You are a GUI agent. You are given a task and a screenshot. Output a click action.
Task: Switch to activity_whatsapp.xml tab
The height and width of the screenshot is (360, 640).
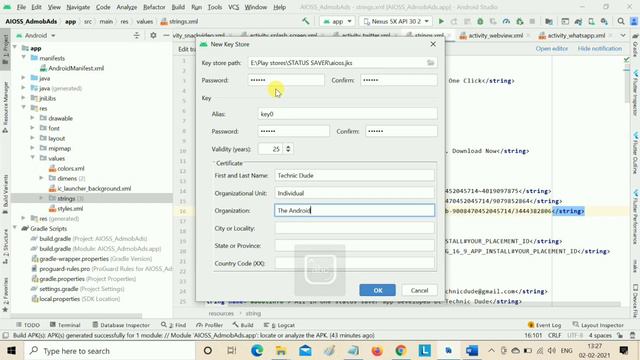coord(572,36)
